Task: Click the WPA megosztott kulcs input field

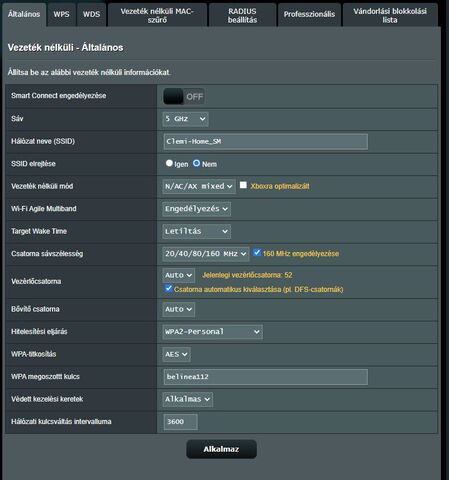Action: coord(266,377)
